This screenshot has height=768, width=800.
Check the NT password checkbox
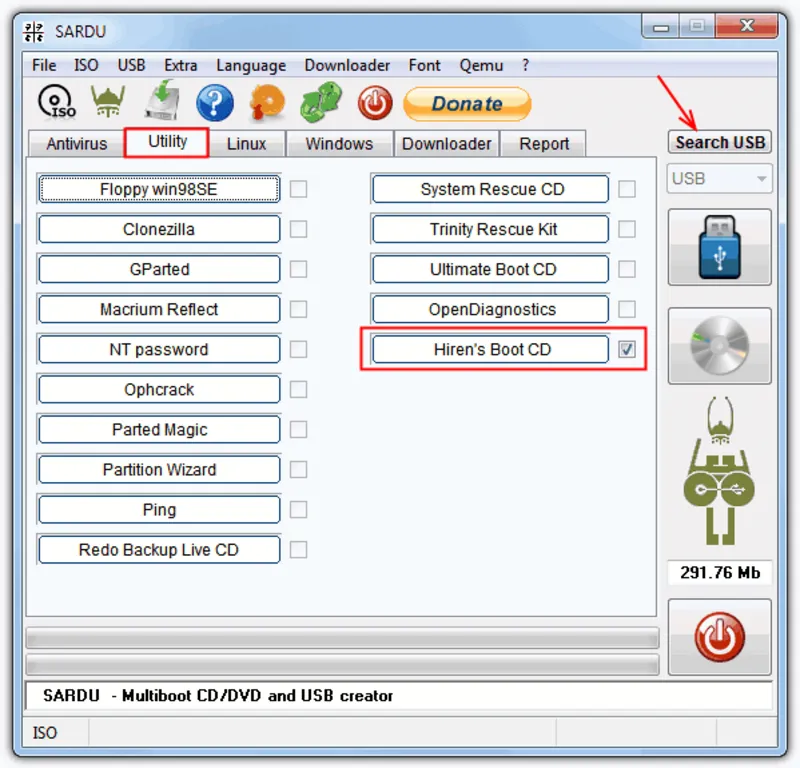[x=298, y=350]
